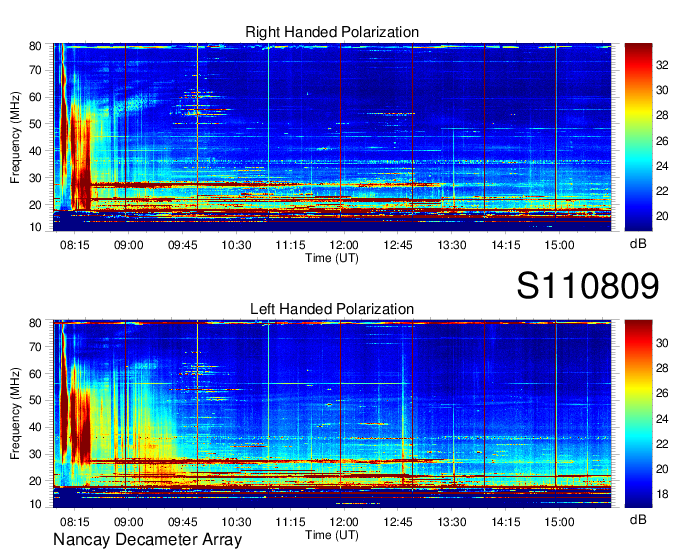Click the 12:00 time tick on Left Handed plot
Viewport: 680px width, 552px height.
coord(344,522)
